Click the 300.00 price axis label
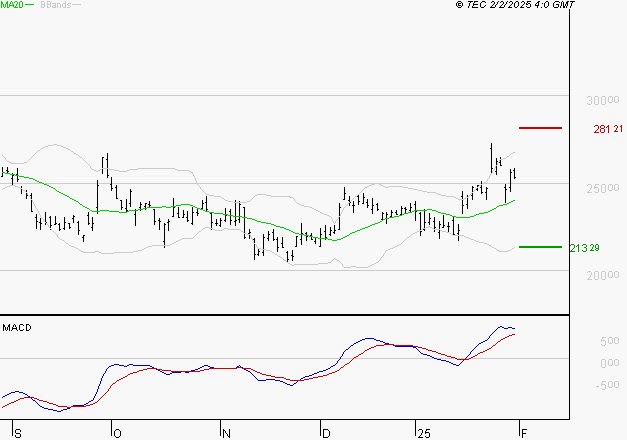 coord(603,100)
